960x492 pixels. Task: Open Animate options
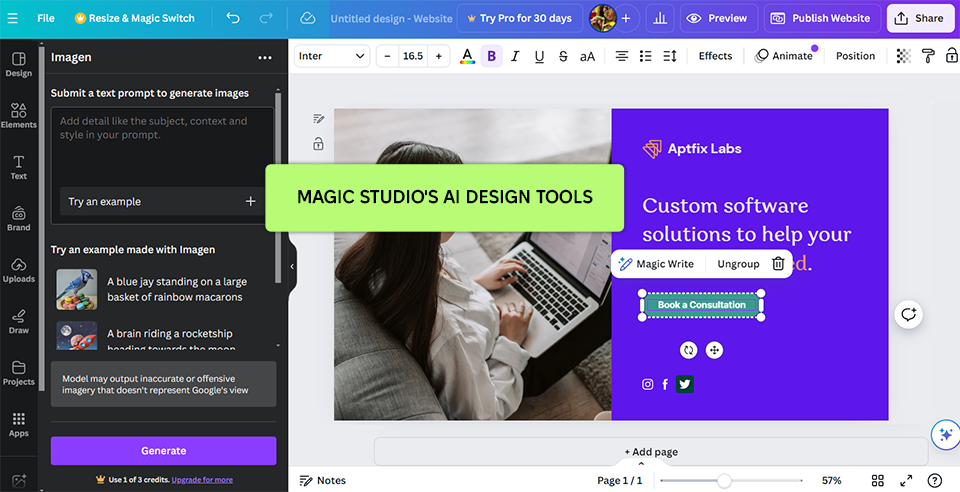784,56
